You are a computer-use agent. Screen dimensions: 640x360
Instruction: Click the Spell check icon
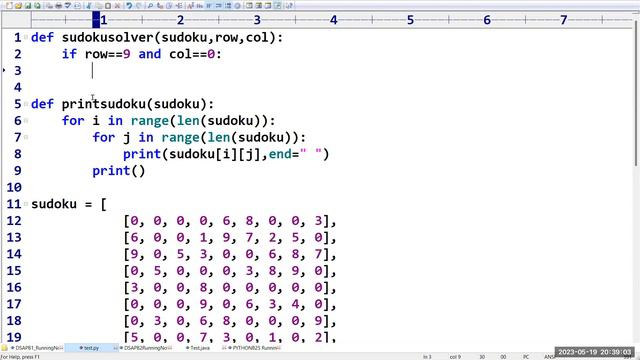click(68, 6)
